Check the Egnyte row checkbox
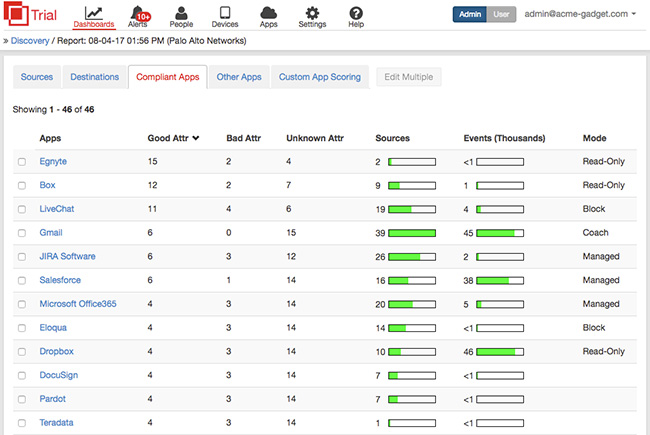650x435 pixels. click(x=22, y=161)
